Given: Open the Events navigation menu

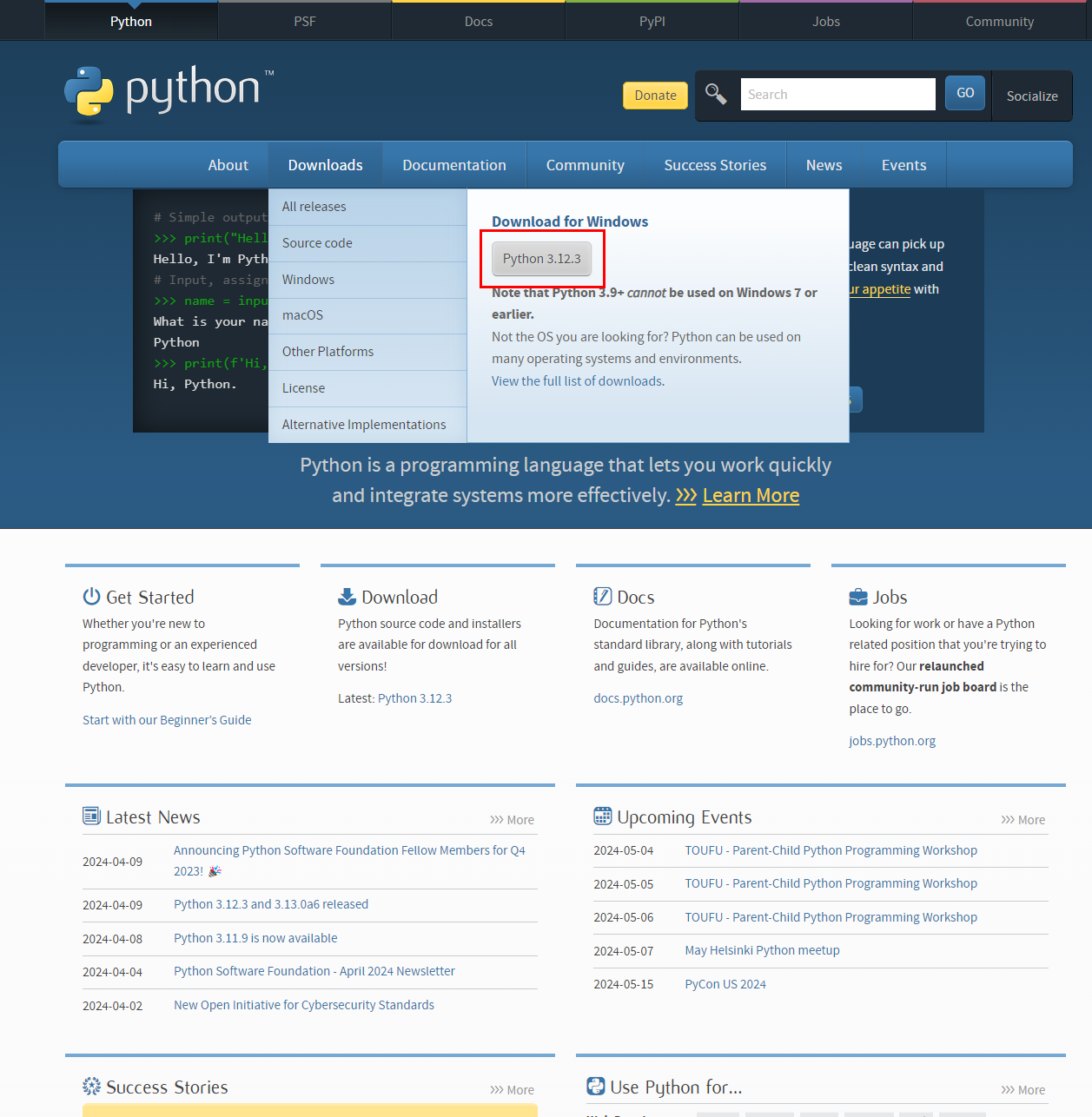Looking at the screenshot, I should pos(904,165).
